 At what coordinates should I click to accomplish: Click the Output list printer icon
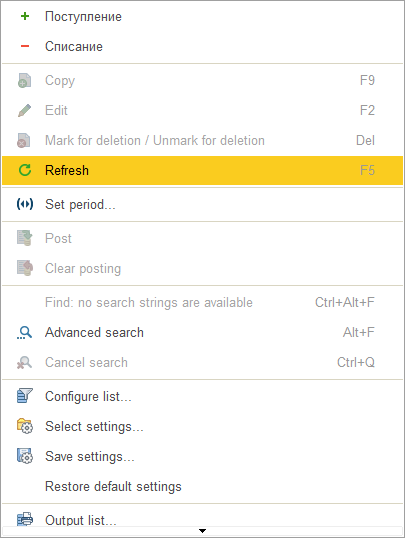point(25,519)
